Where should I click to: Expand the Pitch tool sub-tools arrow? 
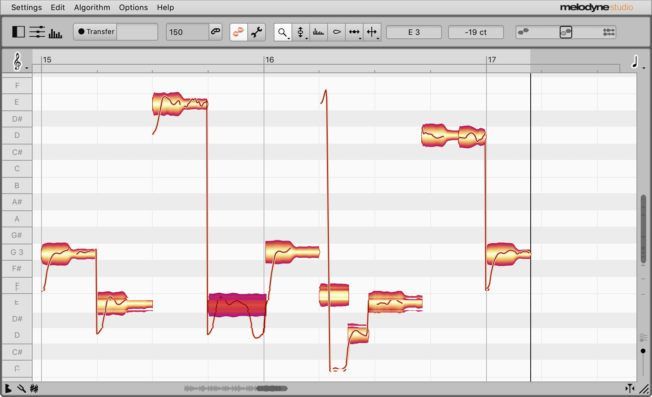[307, 38]
